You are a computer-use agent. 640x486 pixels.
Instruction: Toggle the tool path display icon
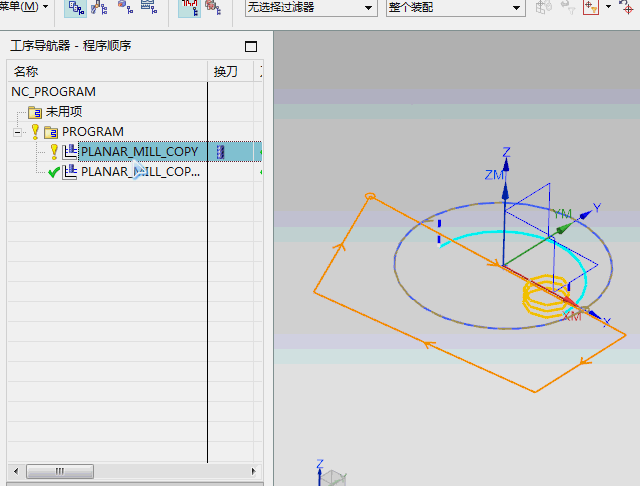pyautogui.click(x=189, y=8)
